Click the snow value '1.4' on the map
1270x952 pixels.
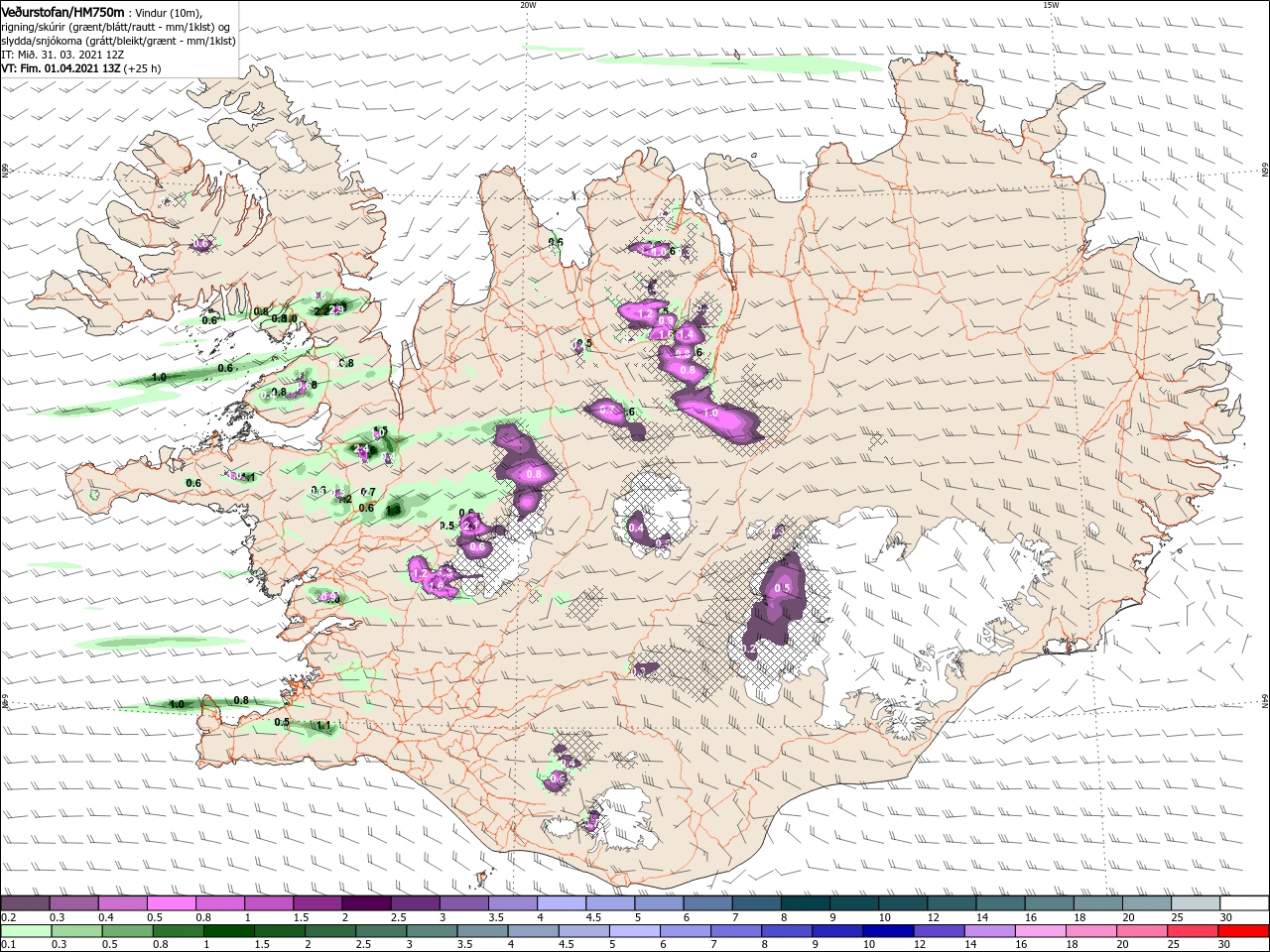pyautogui.click(x=686, y=335)
